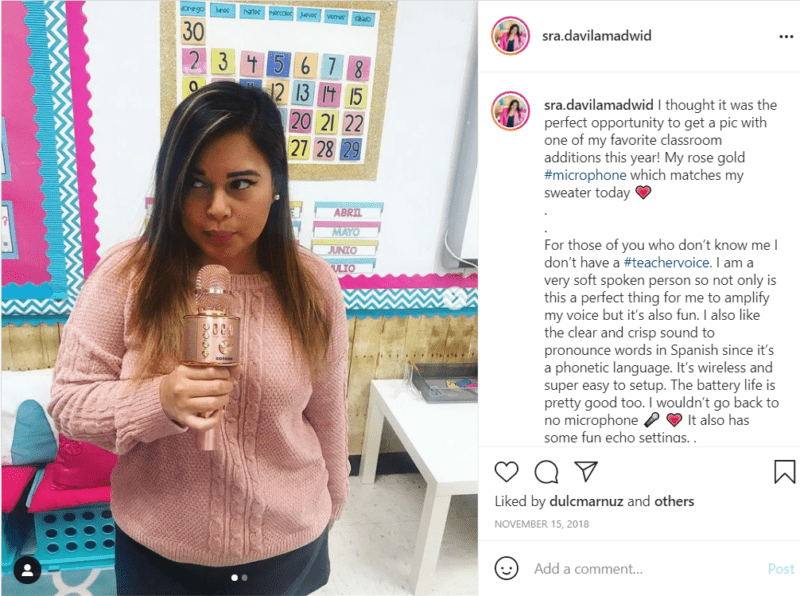Screen dimensions: 800x596
Task: Open the emoji picker smiley icon
Action: point(506,568)
